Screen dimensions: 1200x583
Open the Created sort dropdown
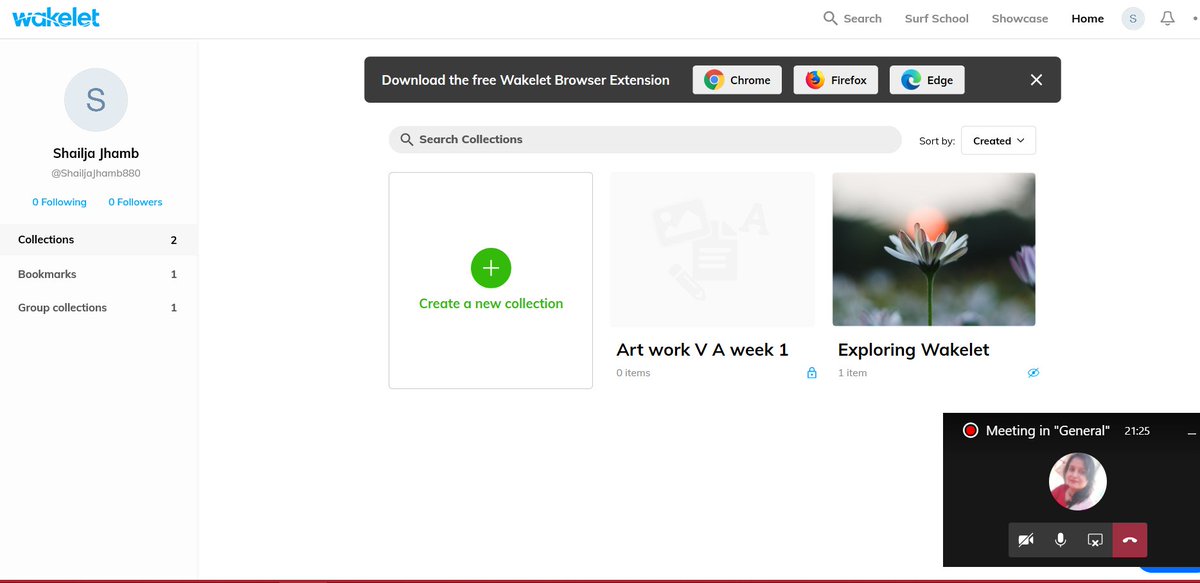pos(997,140)
